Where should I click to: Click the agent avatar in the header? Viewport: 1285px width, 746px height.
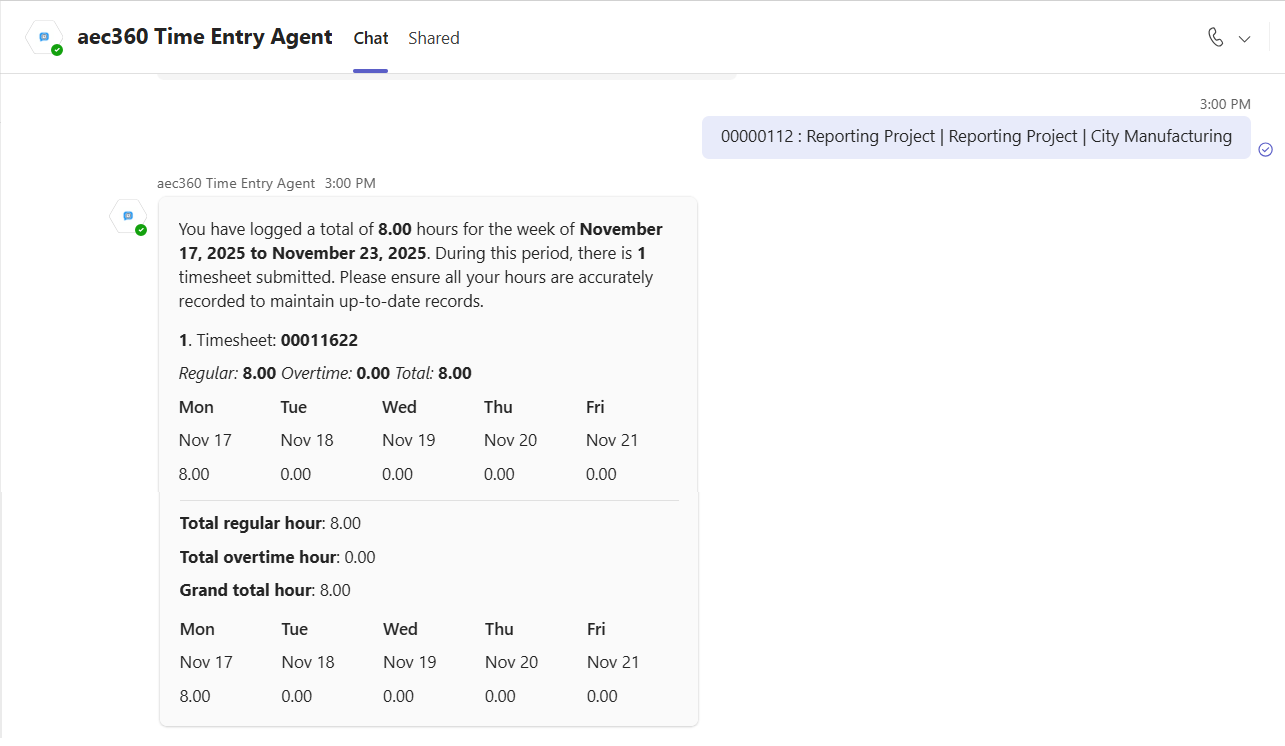[x=44, y=37]
